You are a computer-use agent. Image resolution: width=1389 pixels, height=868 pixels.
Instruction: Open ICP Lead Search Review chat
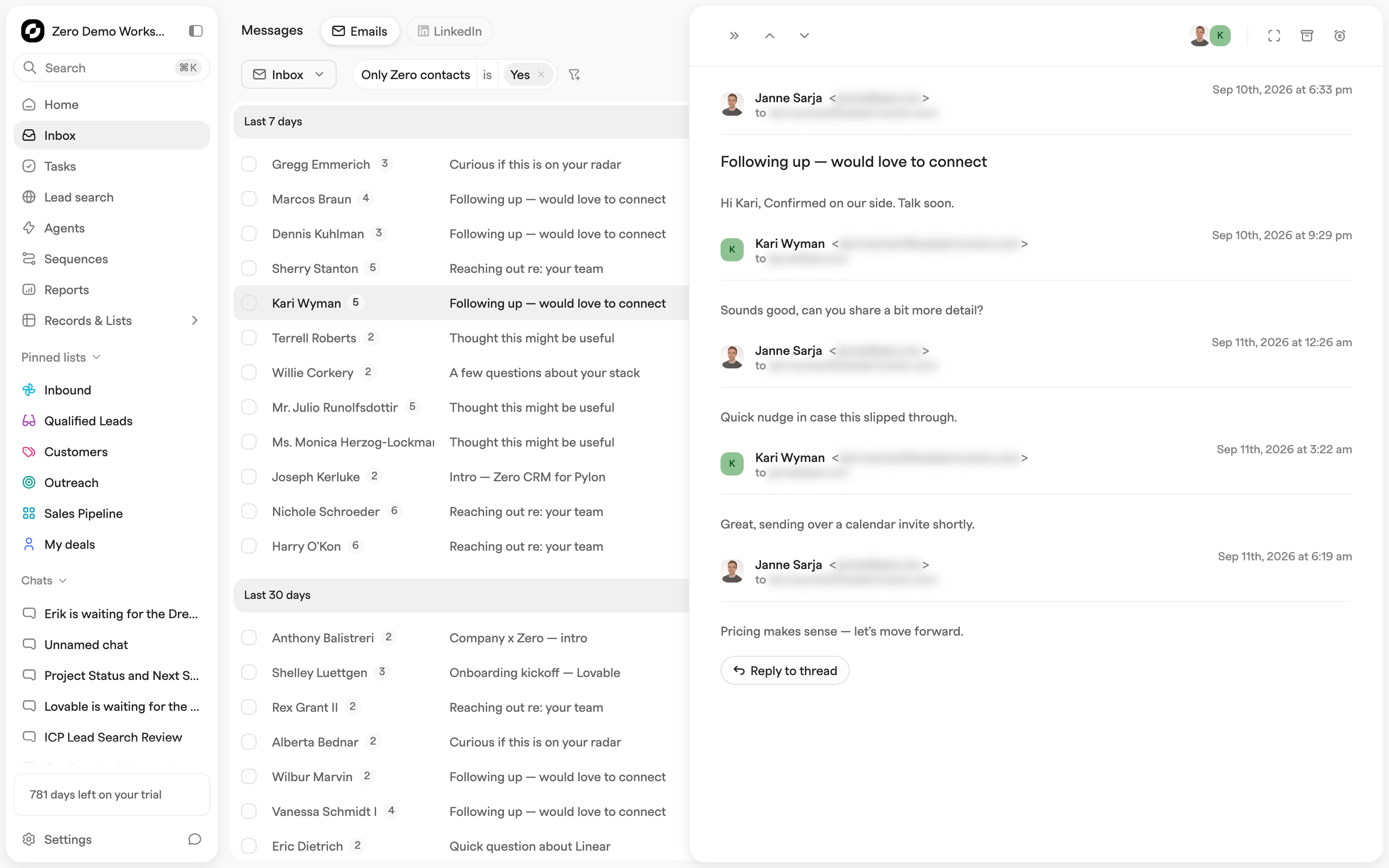[x=112, y=737]
